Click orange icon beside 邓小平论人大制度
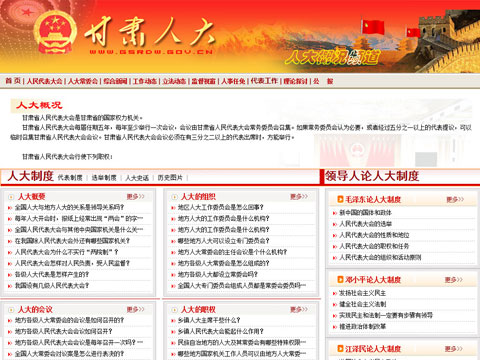This screenshot has height=360, width=480. [340, 280]
